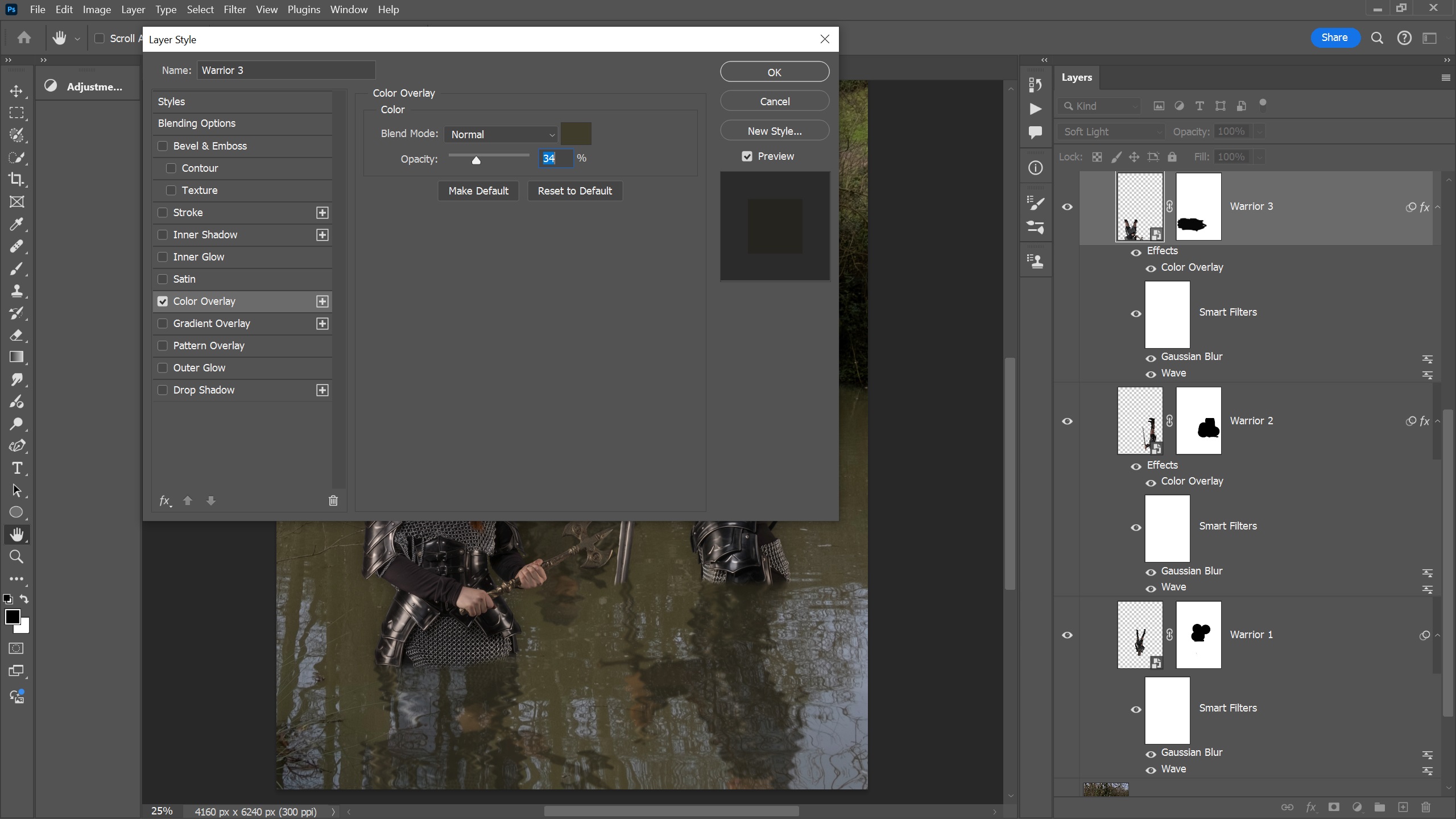The width and height of the screenshot is (1456, 819).
Task: Select the Crop tool
Action: (x=16, y=180)
